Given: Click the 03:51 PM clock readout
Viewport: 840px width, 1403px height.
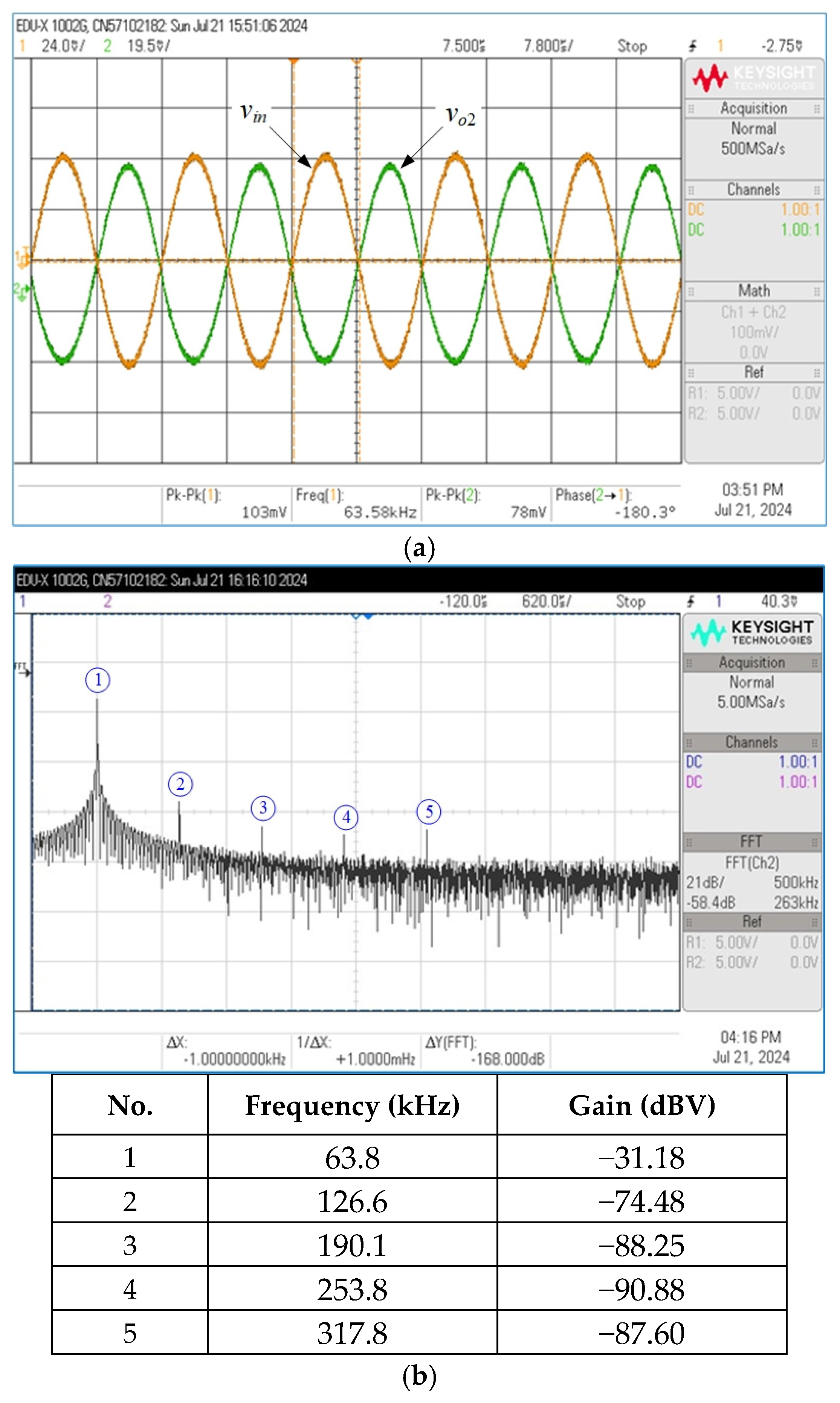Looking at the screenshot, I should [752, 489].
